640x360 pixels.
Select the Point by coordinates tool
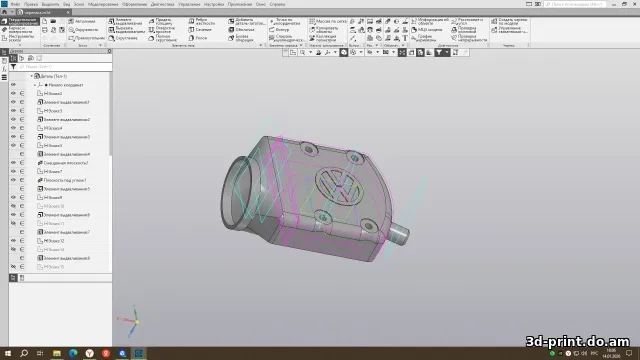pyautogui.click(x=285, y=21)
